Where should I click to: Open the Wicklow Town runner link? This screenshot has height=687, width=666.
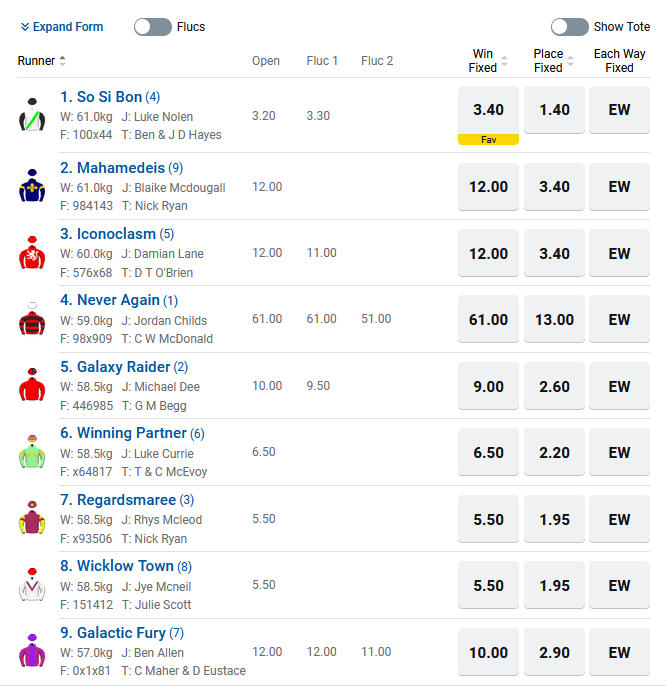[x=117, y=566]
